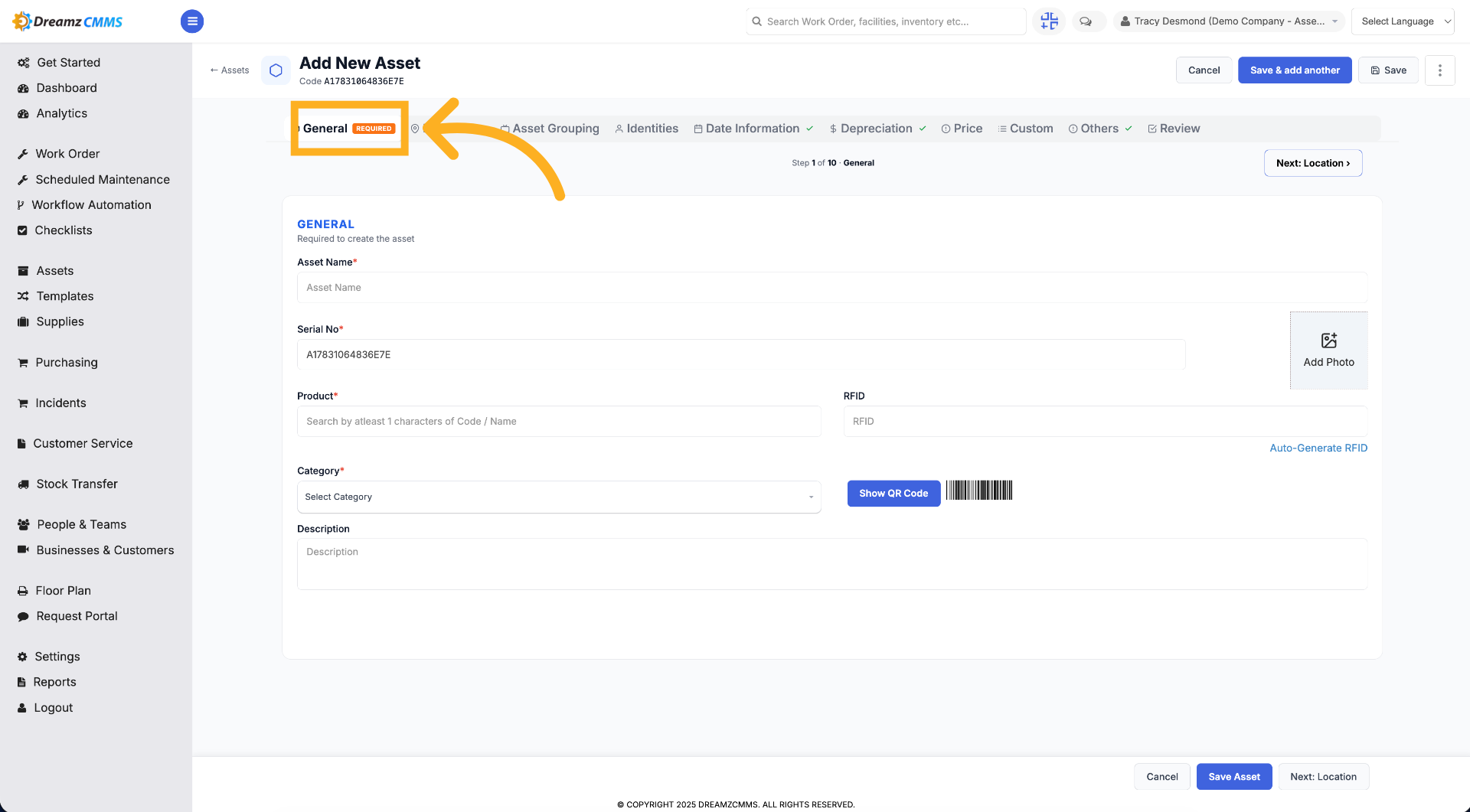Open Incidents in sidebar
The height and width of the screenshot is (812, 1470).
(x=60, y=403)
